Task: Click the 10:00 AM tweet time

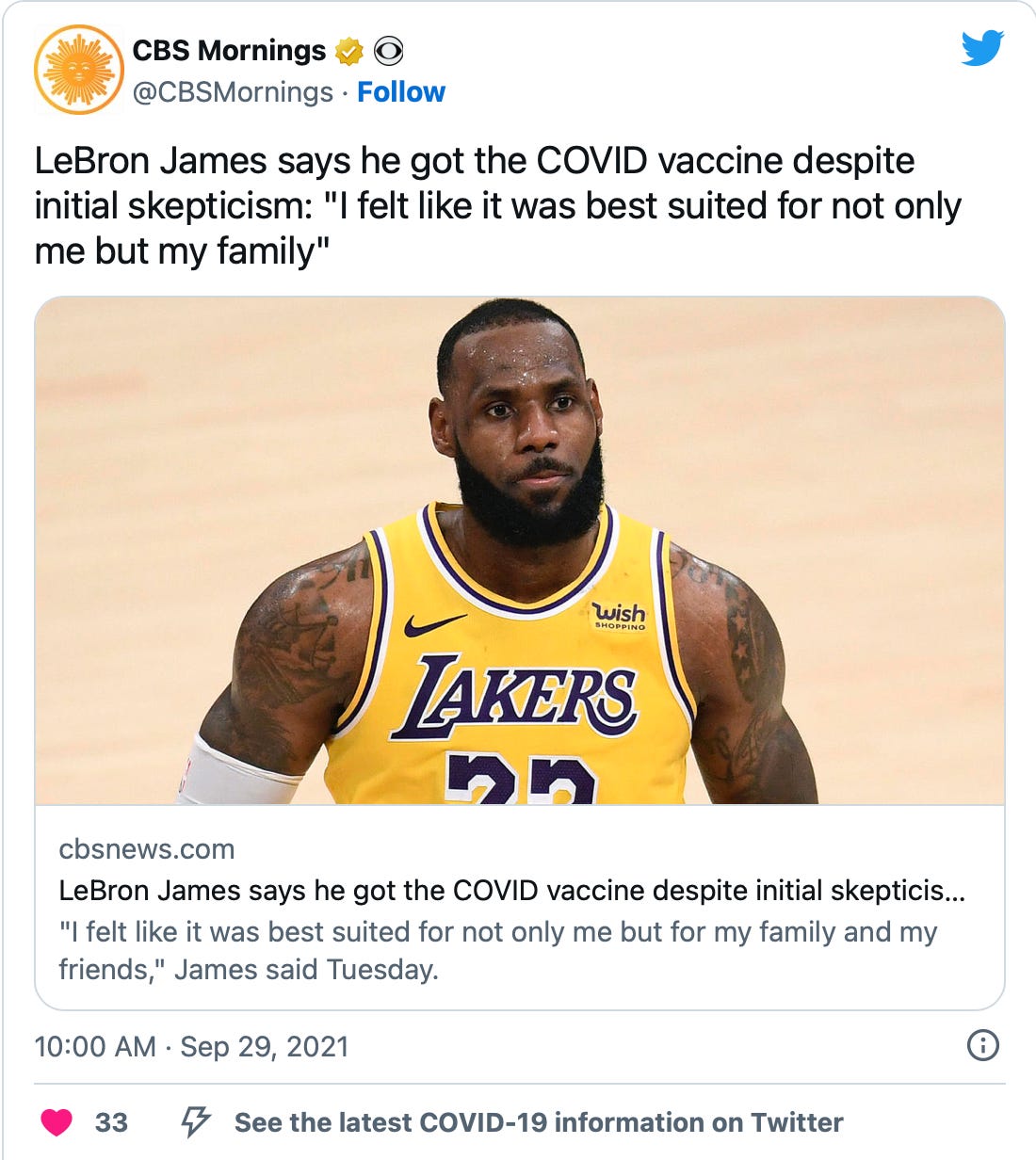Action: tap(95, 1046)
